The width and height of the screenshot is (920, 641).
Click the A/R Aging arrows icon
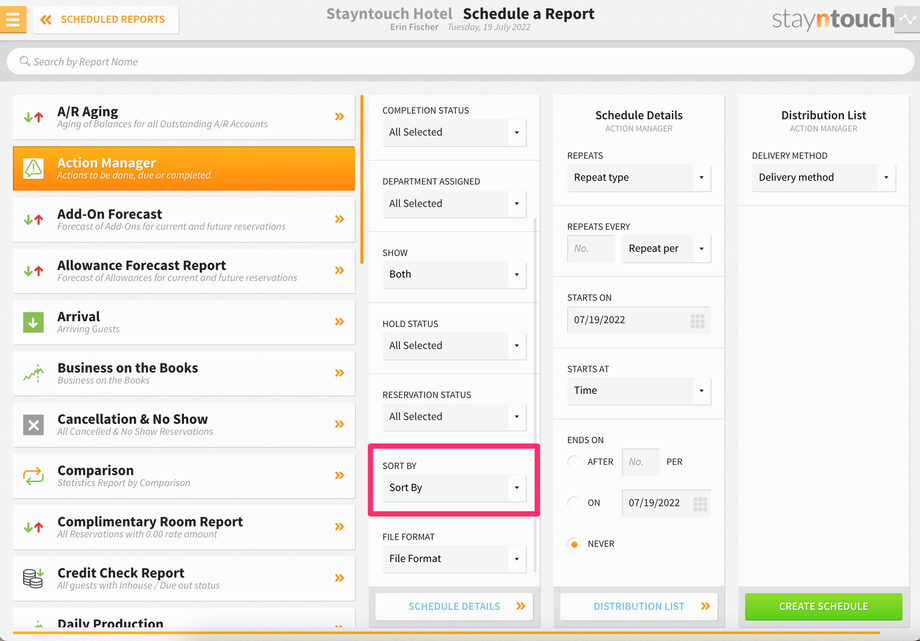(33, 117)
